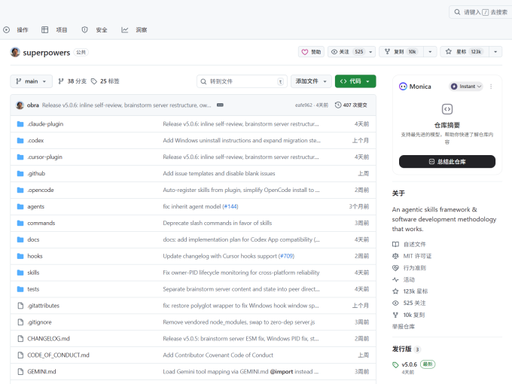Image resolution: width=512 pixels, height=384 pixels.
Task: Open the agents folder
Action: tap(36, 207)
